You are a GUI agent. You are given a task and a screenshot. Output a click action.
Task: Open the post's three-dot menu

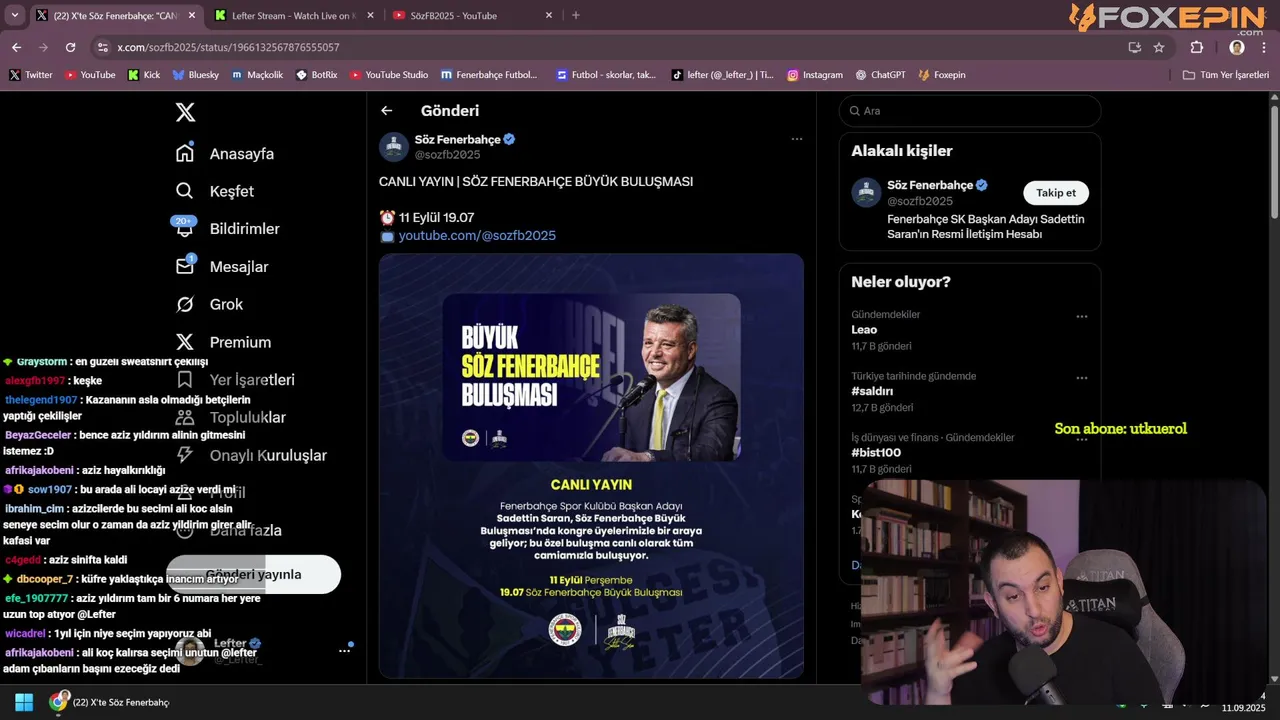tap(797, 139)
